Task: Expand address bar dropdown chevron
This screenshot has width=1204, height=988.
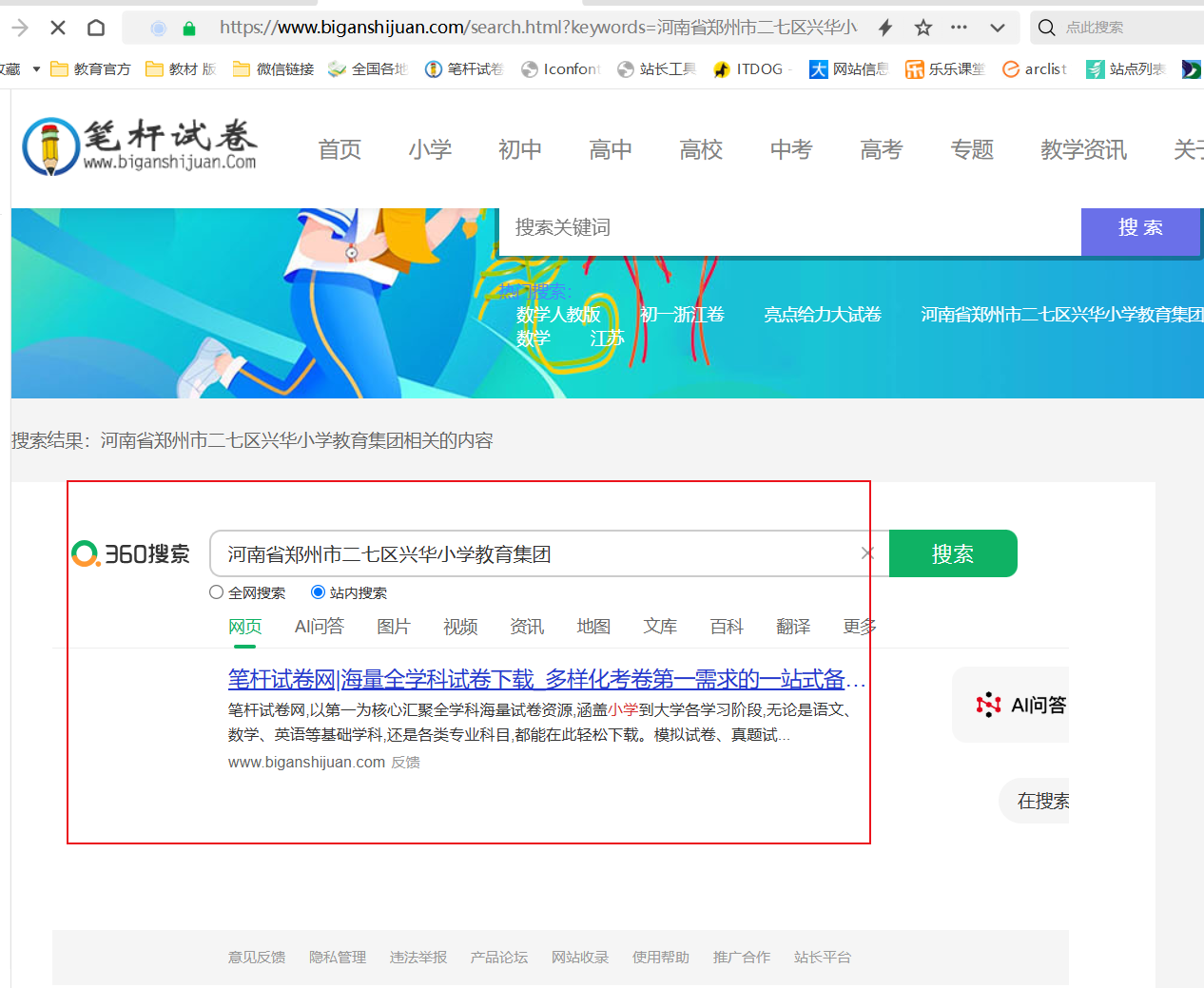Action: 998,28
